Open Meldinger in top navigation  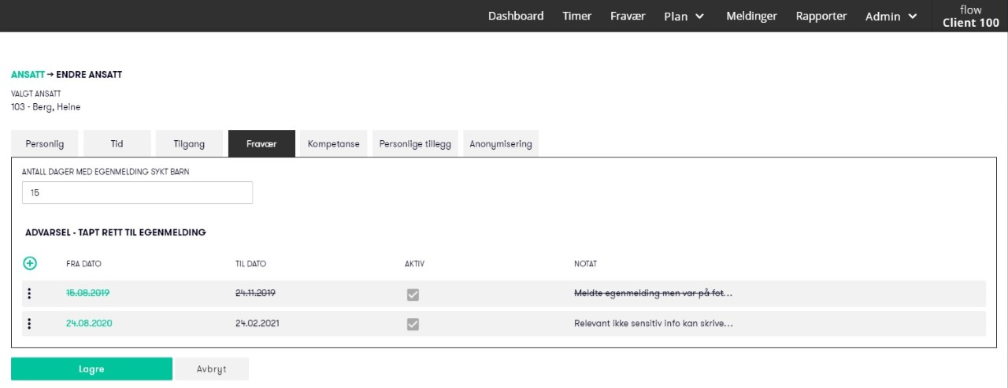click(752, 16)
